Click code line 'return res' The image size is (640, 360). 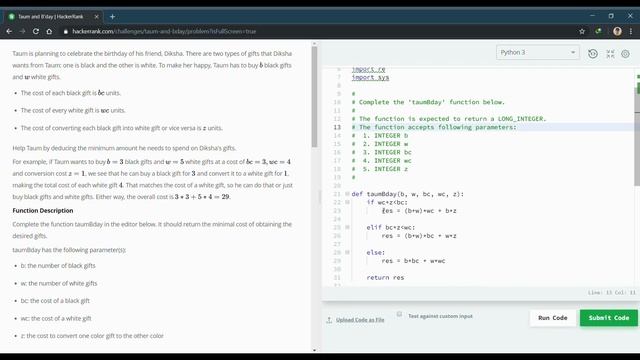coord(385,278)
